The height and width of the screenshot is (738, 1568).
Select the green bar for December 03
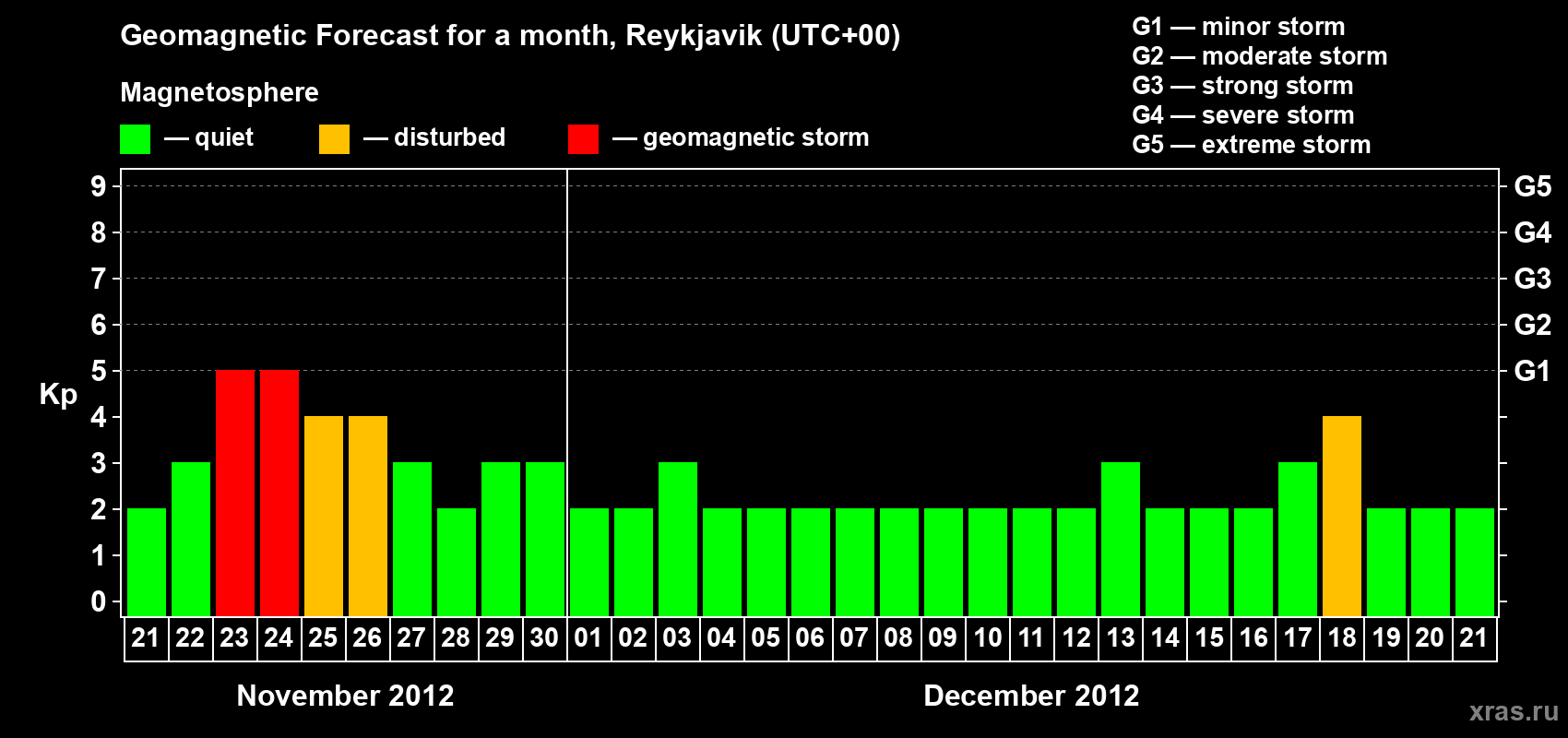(678, 540)
